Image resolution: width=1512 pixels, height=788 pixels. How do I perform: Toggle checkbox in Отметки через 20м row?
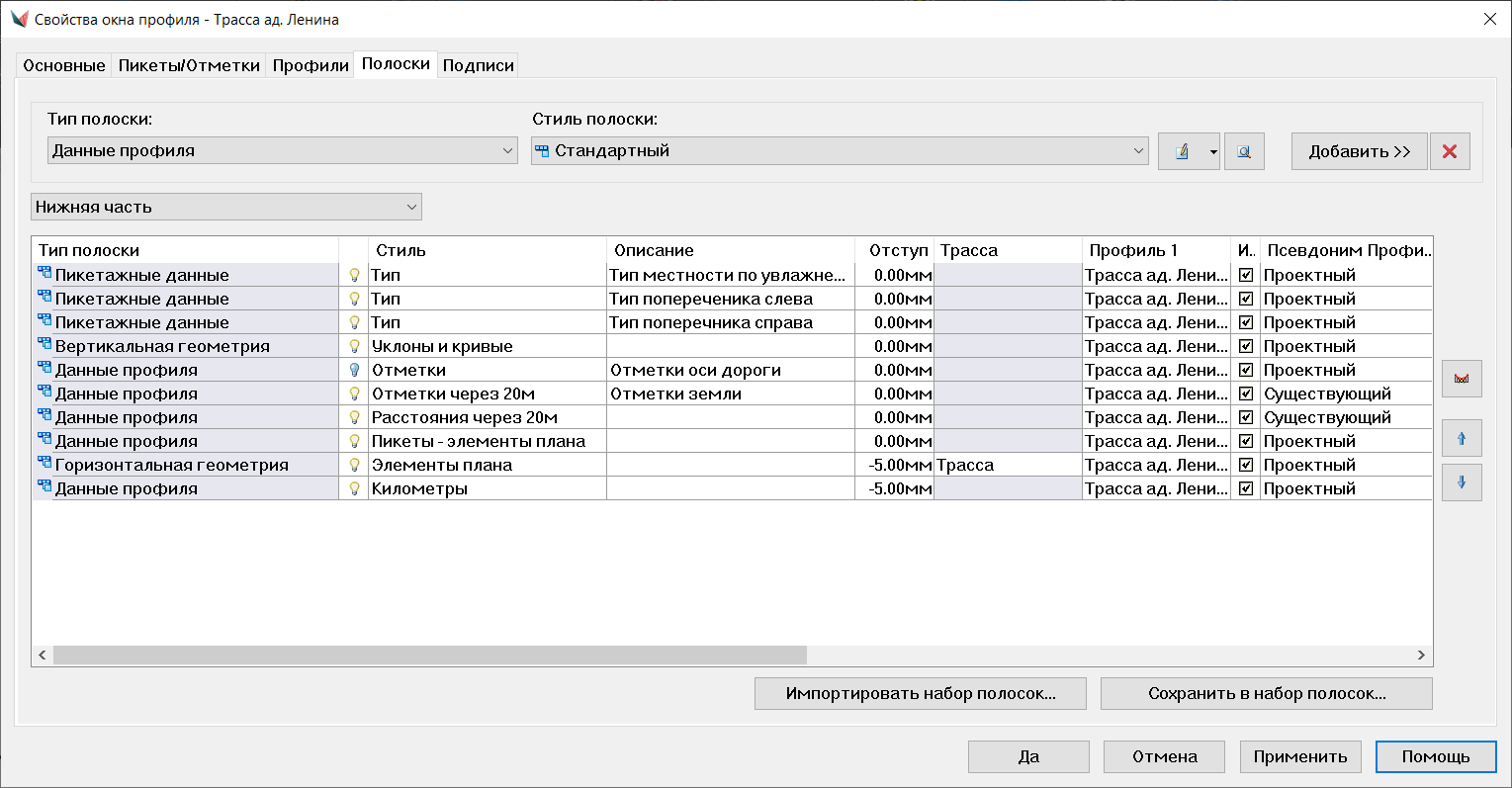tap(1246, 394)
